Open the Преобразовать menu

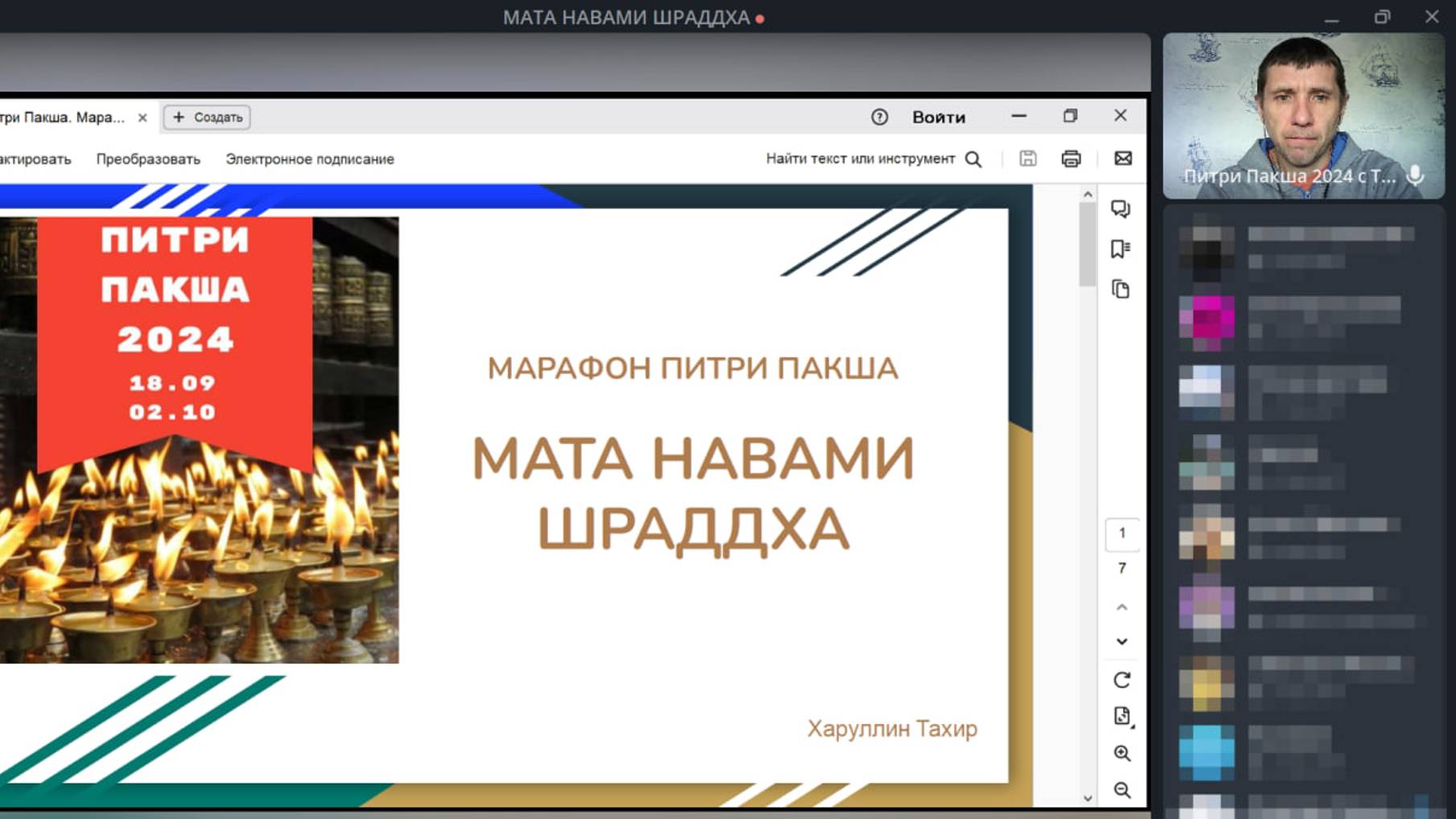pos(148,158)
